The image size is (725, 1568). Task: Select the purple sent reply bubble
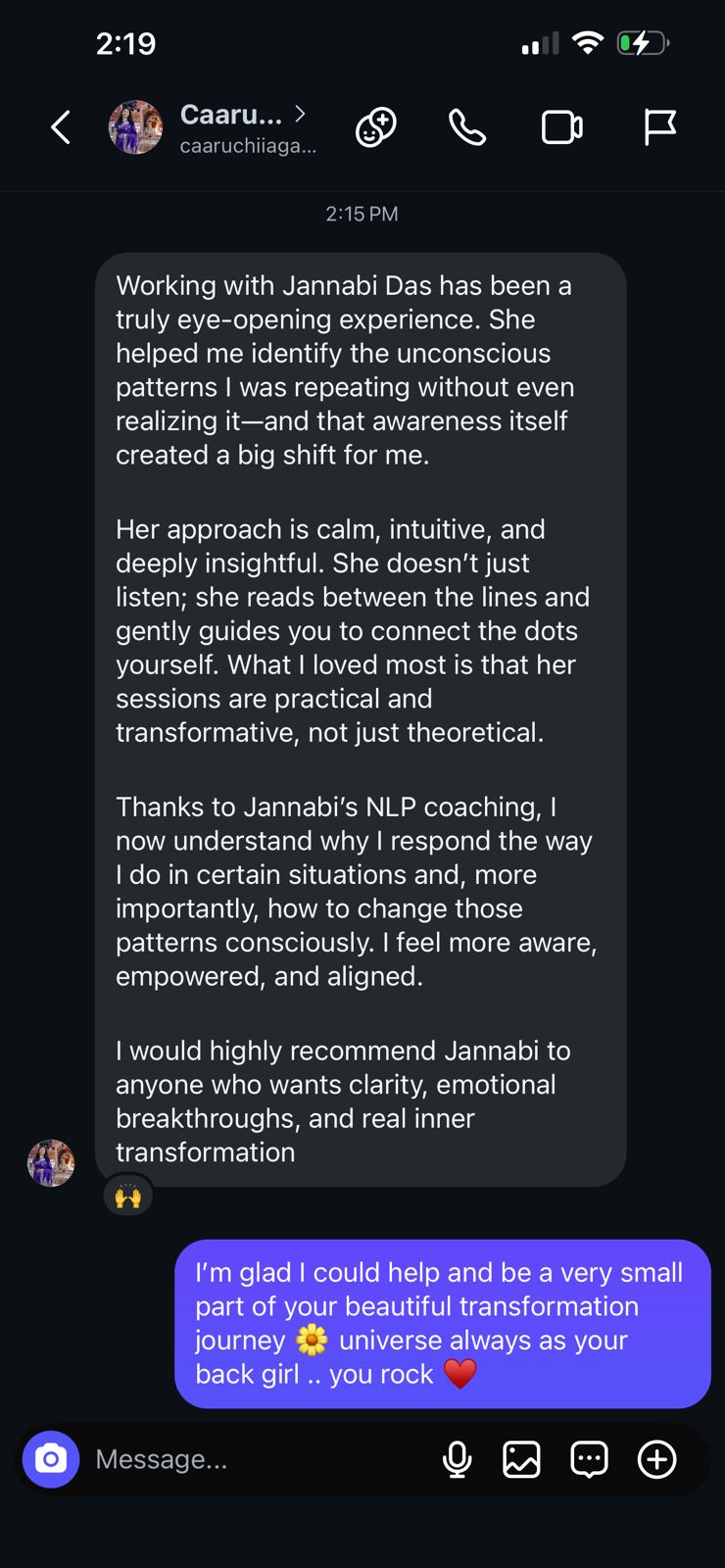[x=442, y=1323]
